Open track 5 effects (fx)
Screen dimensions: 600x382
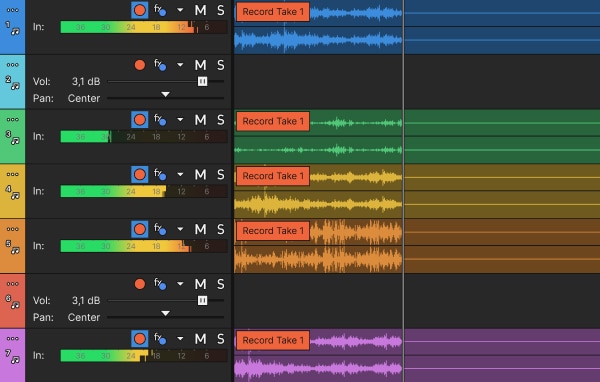(x=160, y=229)
